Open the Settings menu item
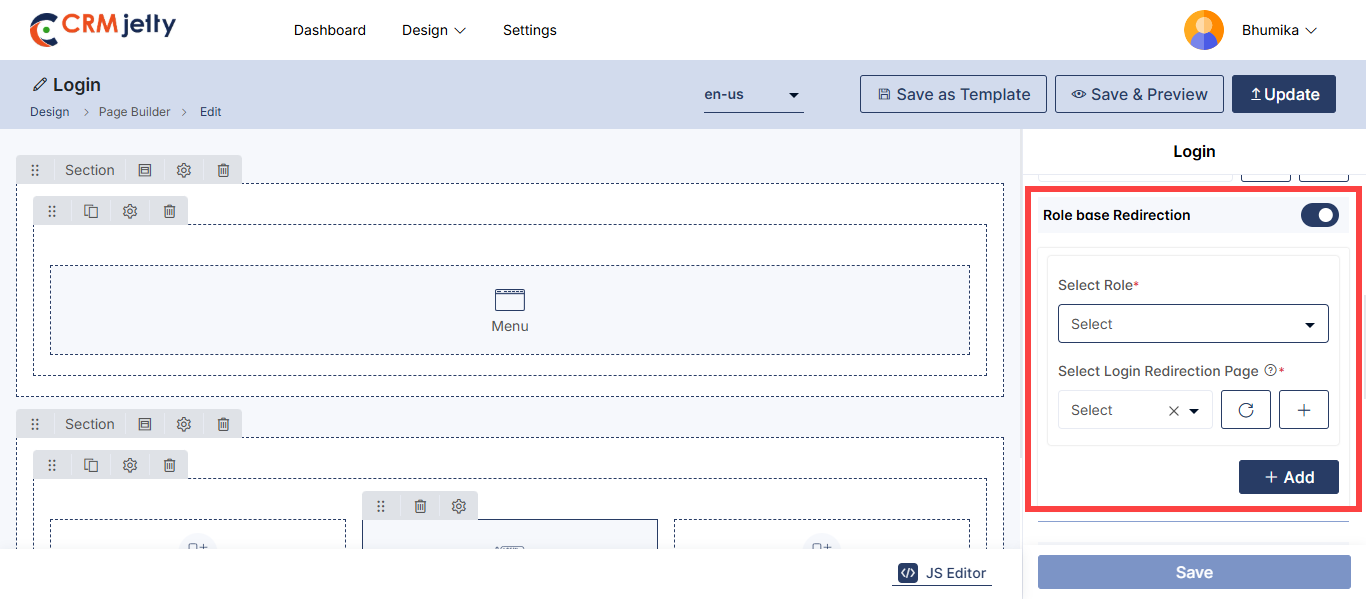The width and height of the screenshot is (1366, 599). coord(530,30)
